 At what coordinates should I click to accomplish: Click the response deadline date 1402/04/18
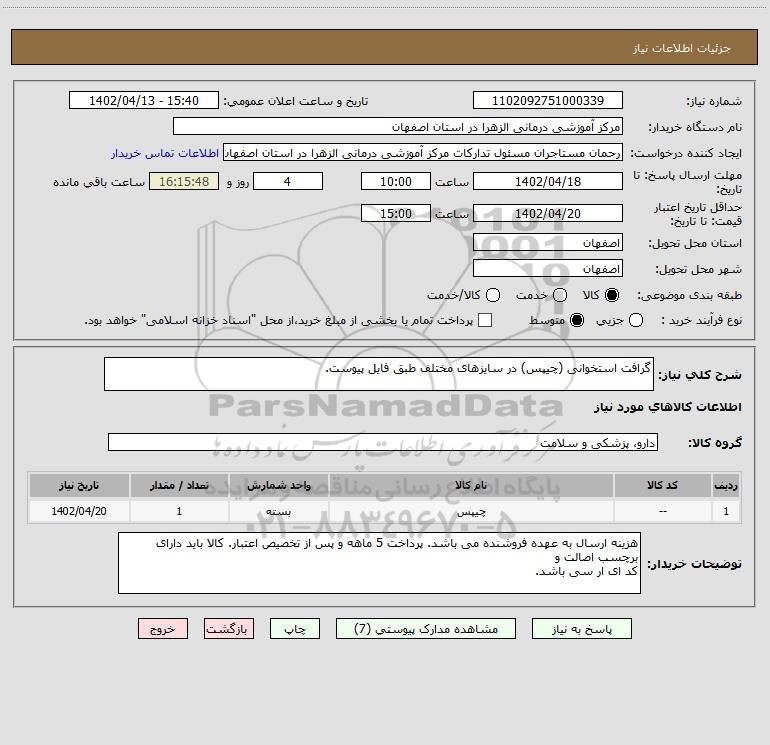[x=548, y=182]
